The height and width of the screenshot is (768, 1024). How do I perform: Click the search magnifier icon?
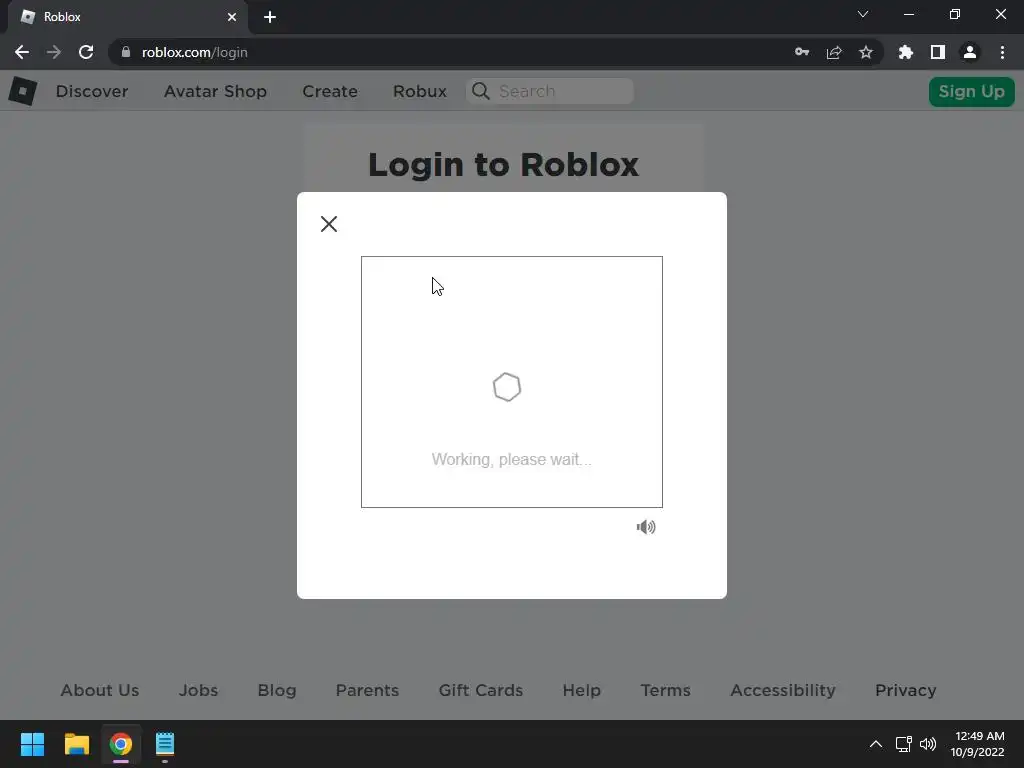481,91
